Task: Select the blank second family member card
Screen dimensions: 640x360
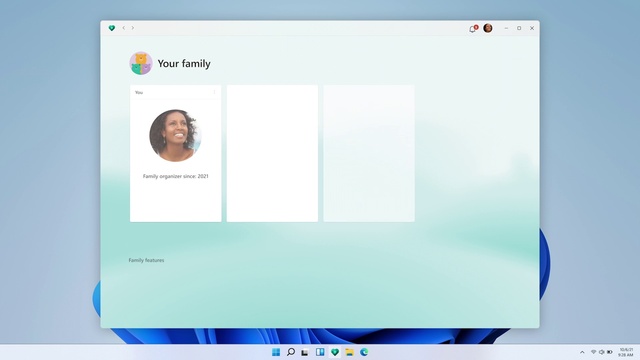Action: [272, 153]
